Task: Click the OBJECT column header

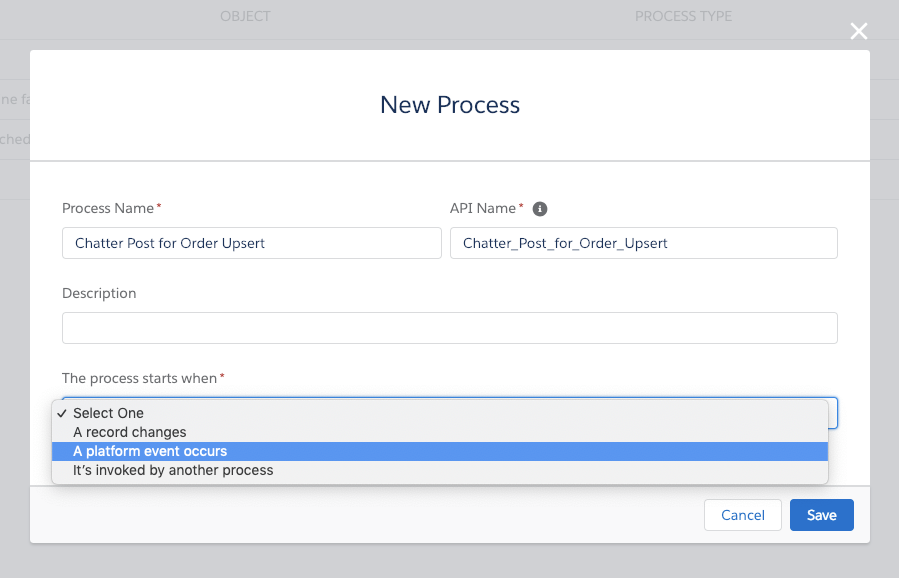Action: click(245, 17)
